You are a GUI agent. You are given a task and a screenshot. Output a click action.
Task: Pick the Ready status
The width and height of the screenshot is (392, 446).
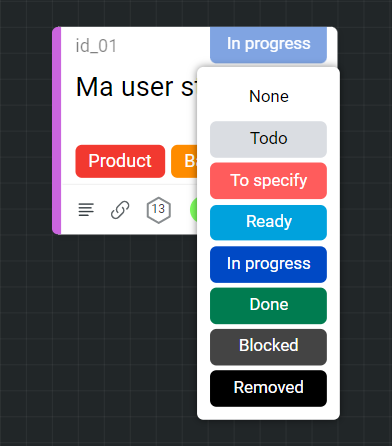[268, 222]
